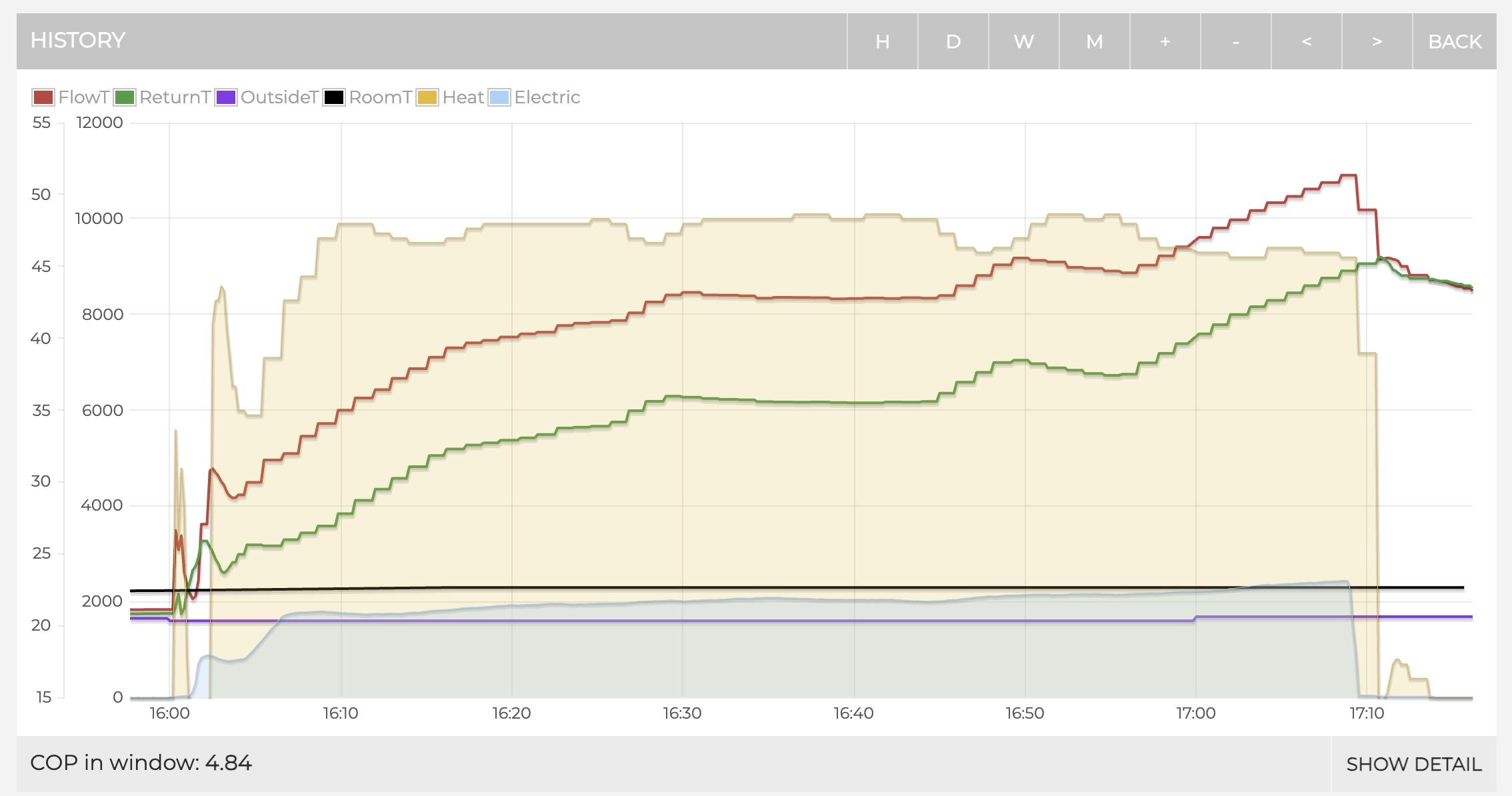This screenshot has width=1512, height=796.
Task: Zoom in with the plus button
Action: (x=1165, y=41)
